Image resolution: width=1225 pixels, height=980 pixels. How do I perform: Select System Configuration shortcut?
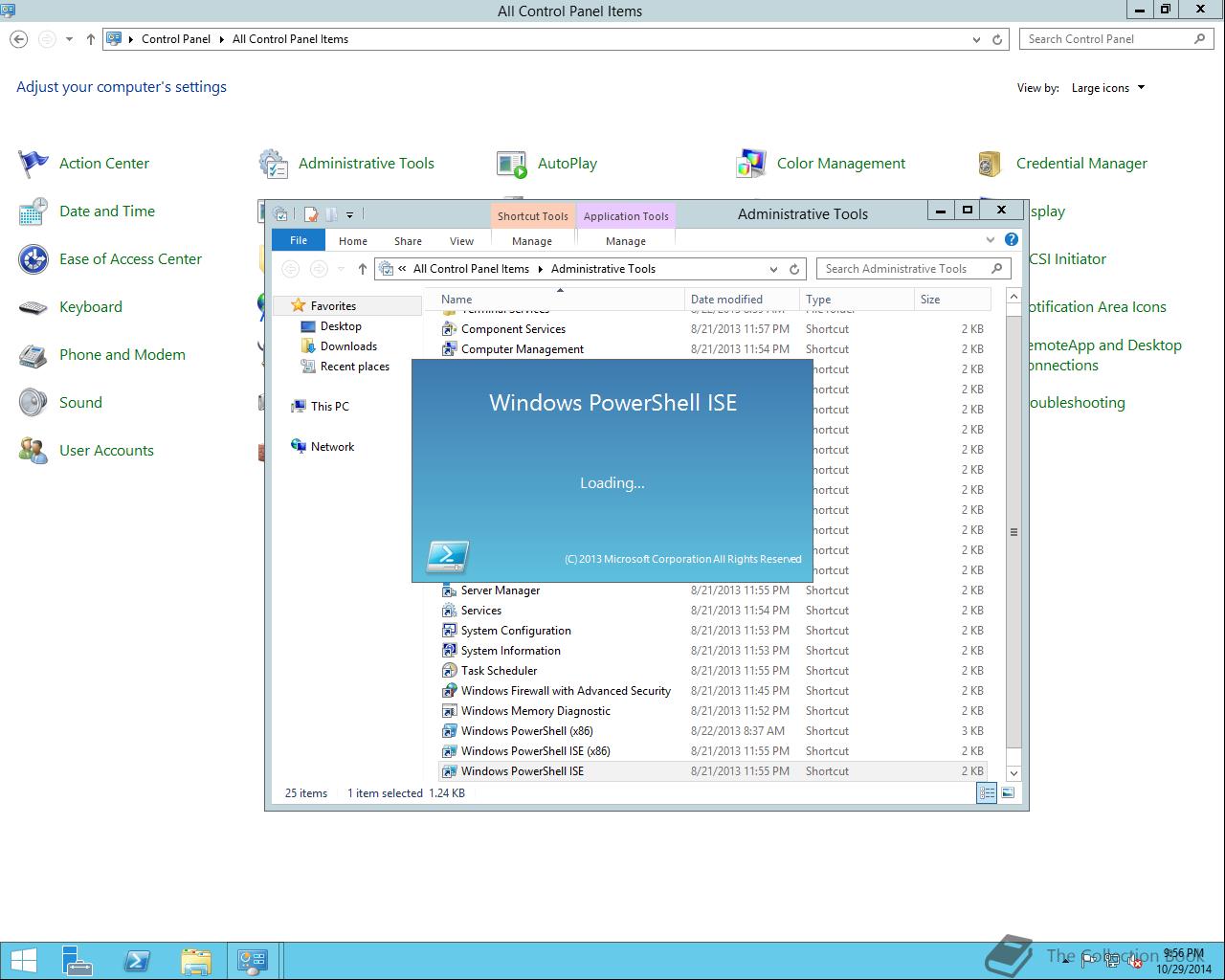point(516,631)
